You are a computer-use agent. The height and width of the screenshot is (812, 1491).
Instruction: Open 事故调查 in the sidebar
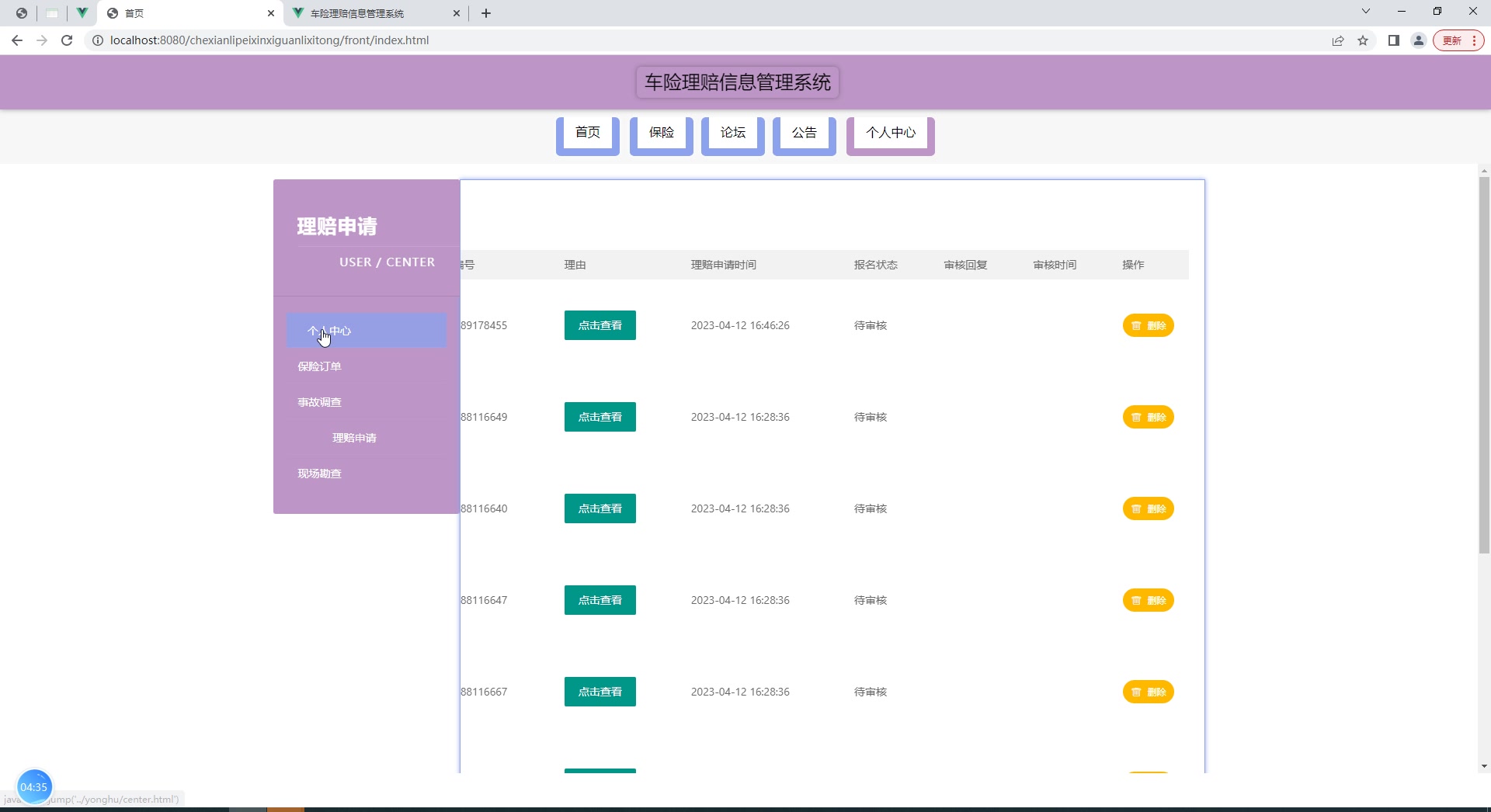[319, 402]
